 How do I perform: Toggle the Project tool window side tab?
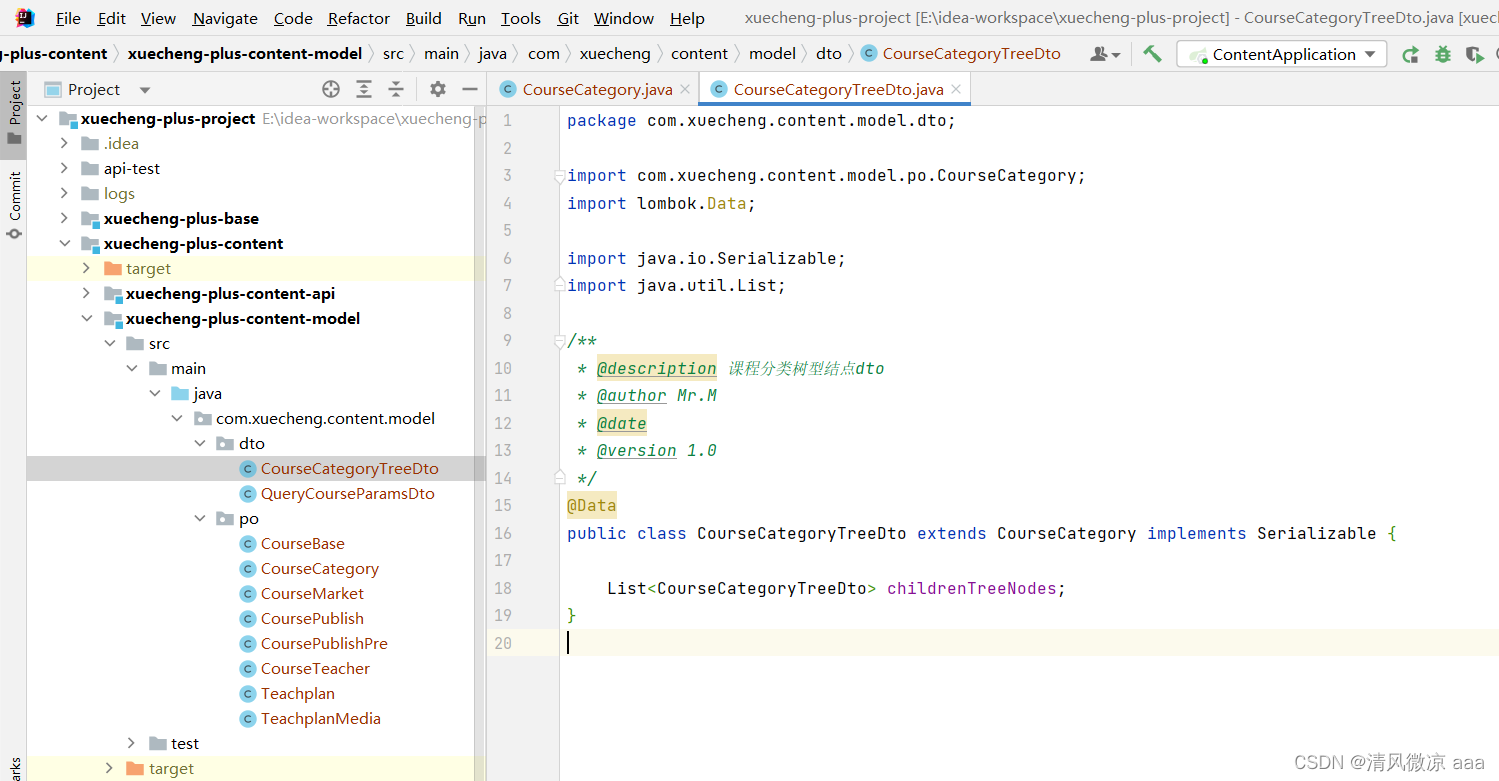coord(14,113)
